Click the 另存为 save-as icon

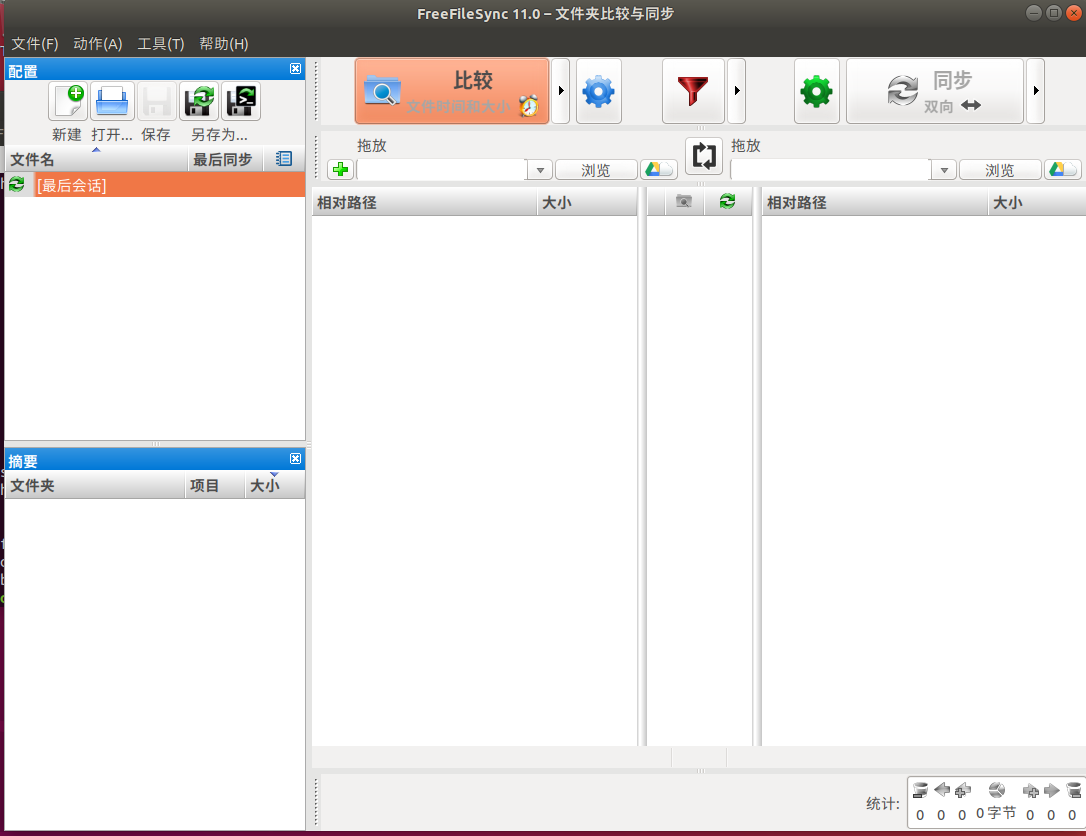[199, 101]
